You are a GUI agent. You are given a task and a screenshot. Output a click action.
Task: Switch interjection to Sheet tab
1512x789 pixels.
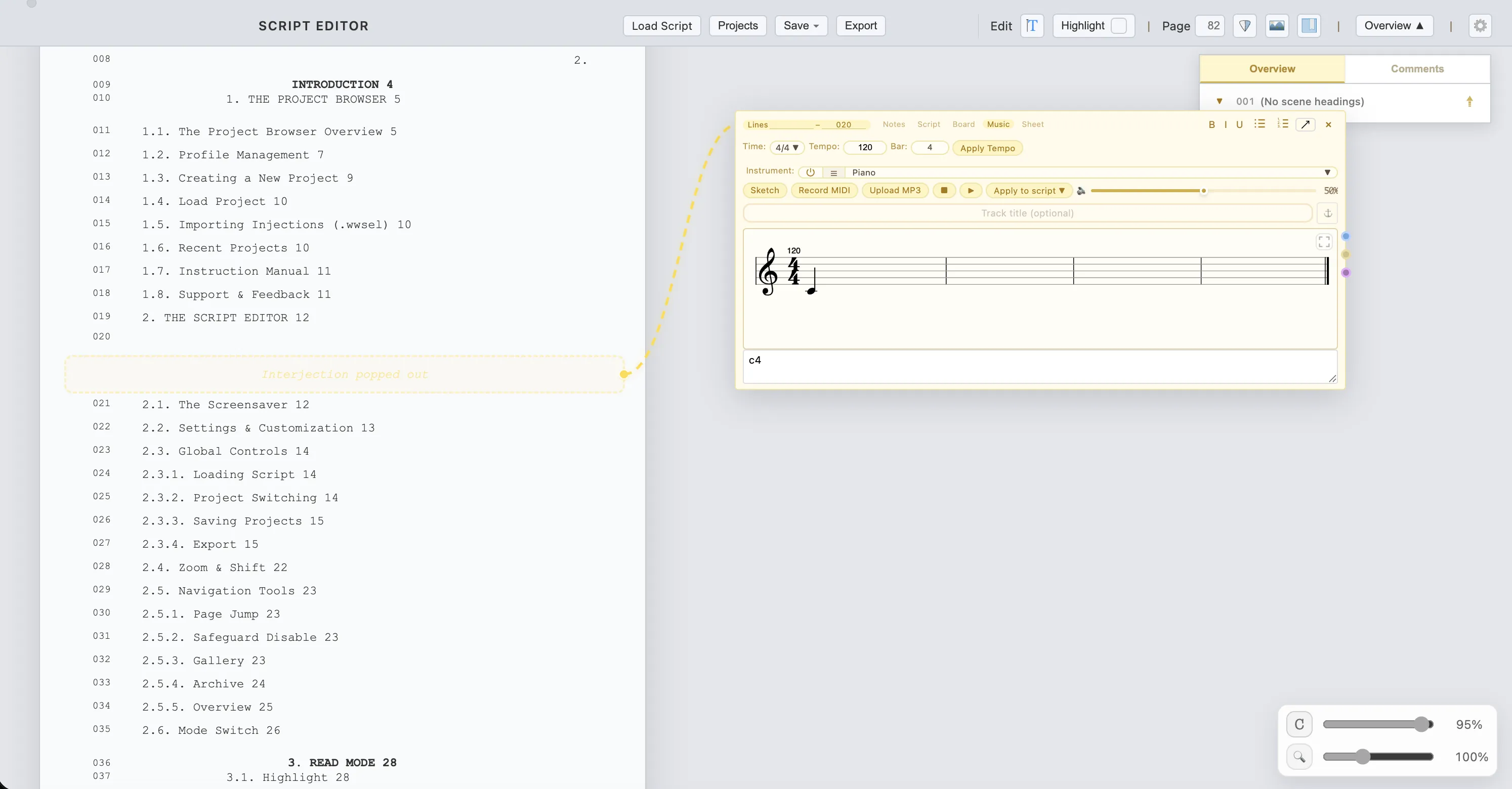1032,124
